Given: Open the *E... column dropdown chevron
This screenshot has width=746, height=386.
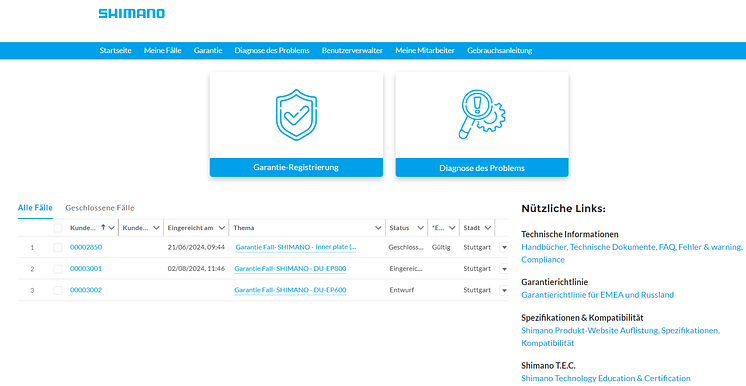Looking at the screenshot, I should click(x=452, y=228).
